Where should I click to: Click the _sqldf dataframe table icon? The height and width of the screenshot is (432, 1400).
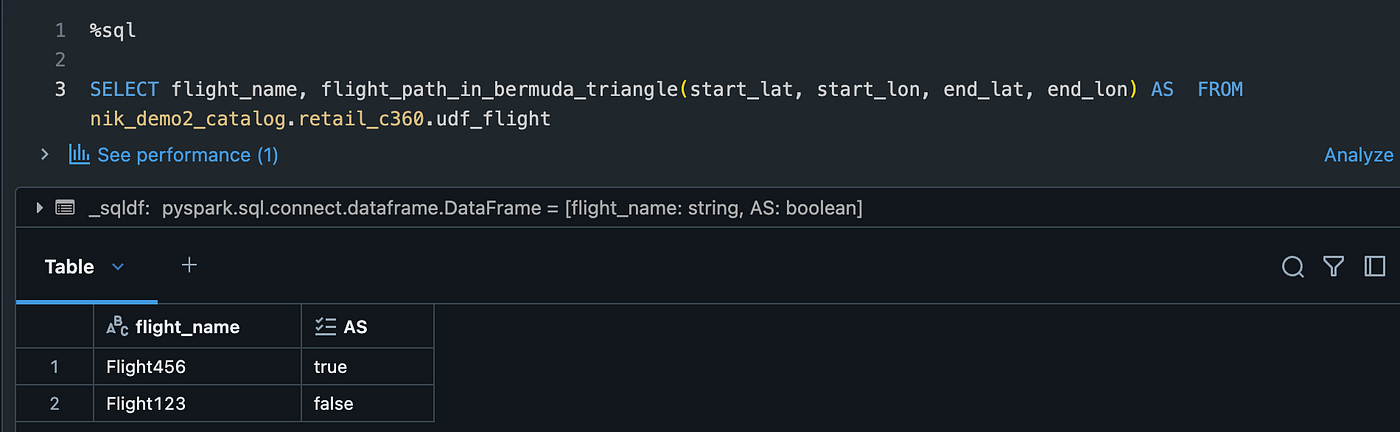click(65, 208)
